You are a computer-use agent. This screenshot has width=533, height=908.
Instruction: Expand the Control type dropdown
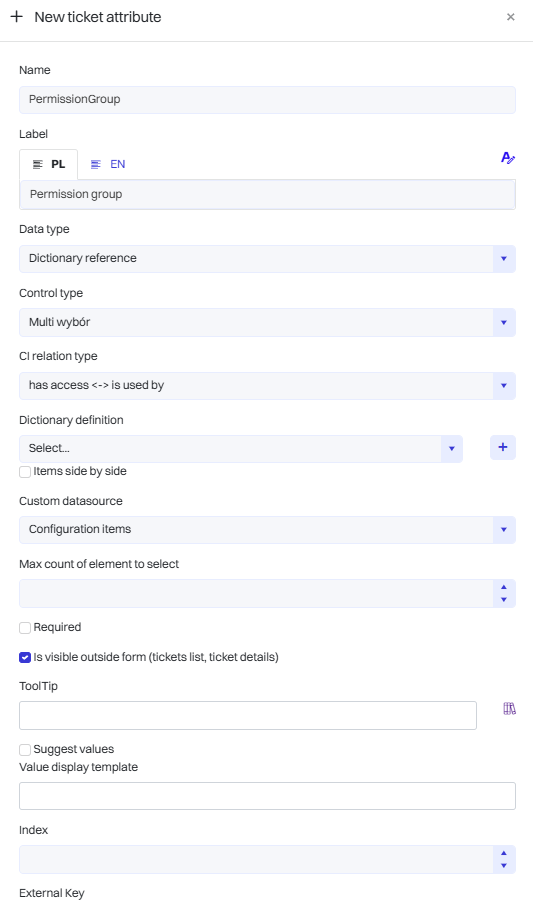click(267, 322)
